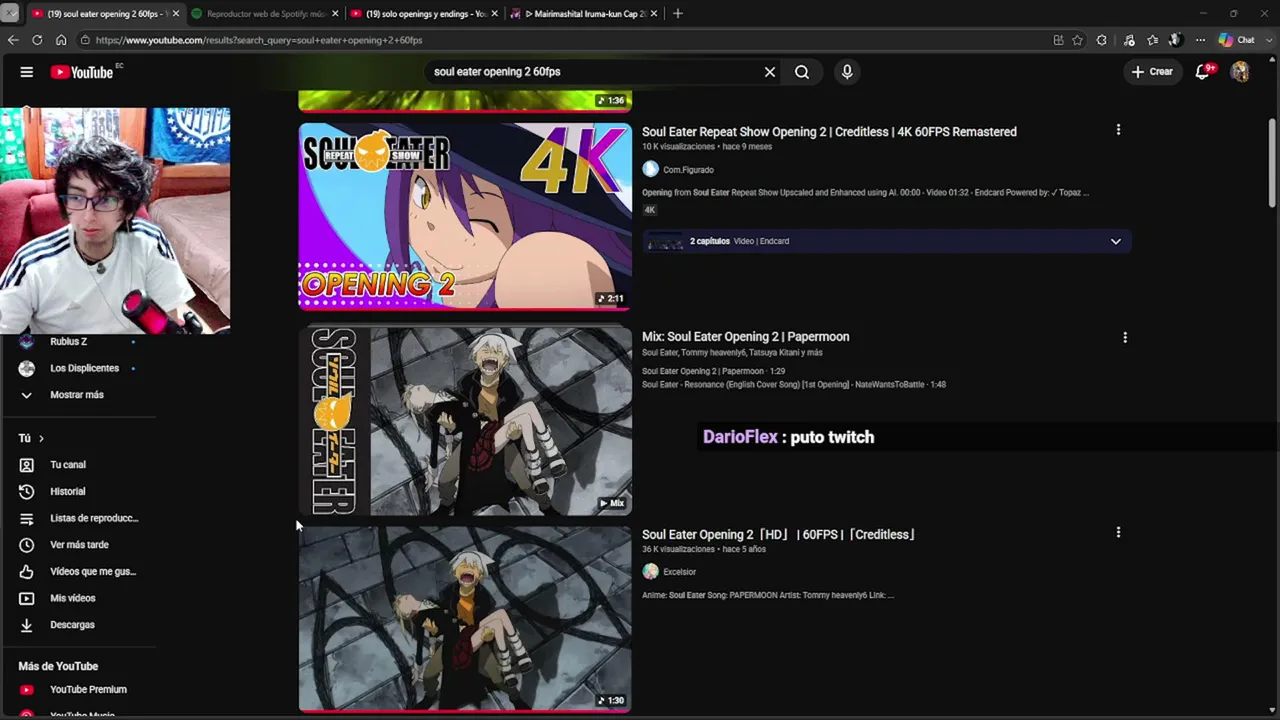Open the browser profile picture in the toolbar
Image resolution: width=1280 pixels, height=720 pixels.
click(x=1175, y=40)
